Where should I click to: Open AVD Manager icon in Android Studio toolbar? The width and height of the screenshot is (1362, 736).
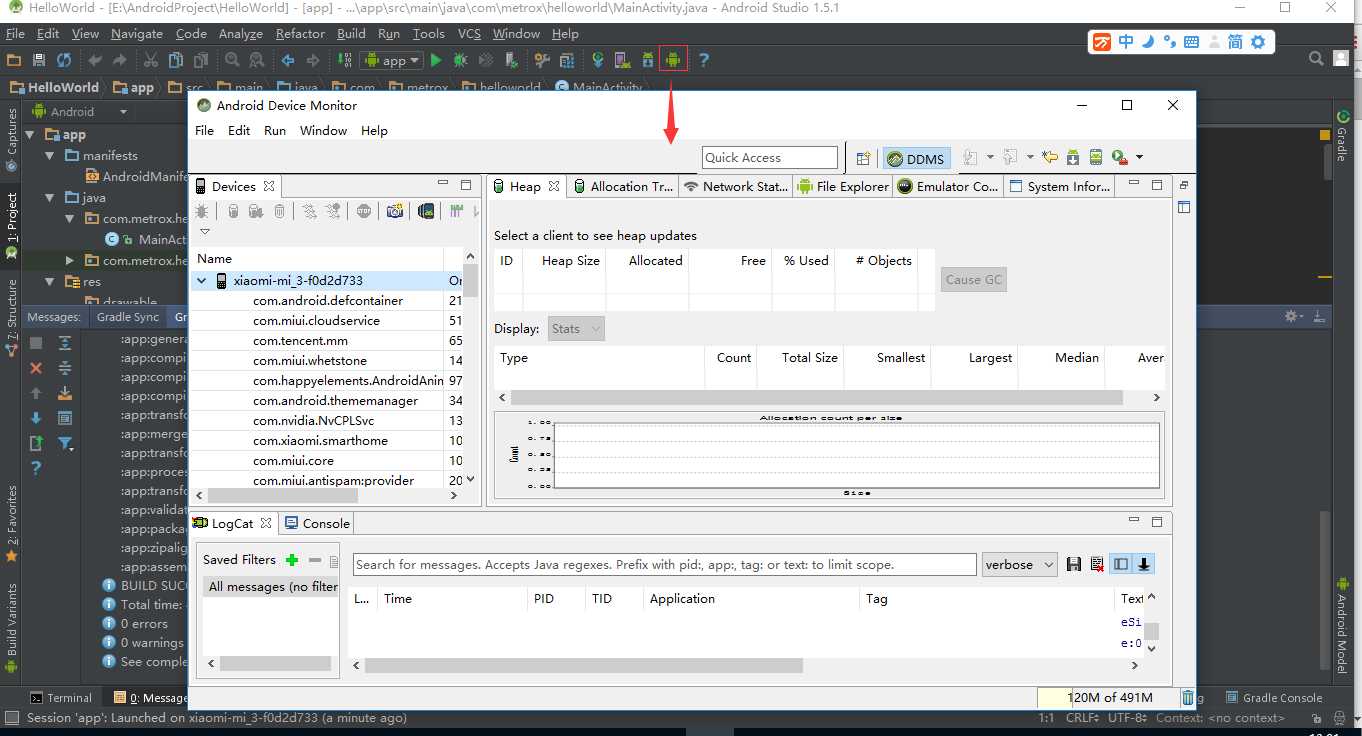pyautogui.click(x=623, y=60)
